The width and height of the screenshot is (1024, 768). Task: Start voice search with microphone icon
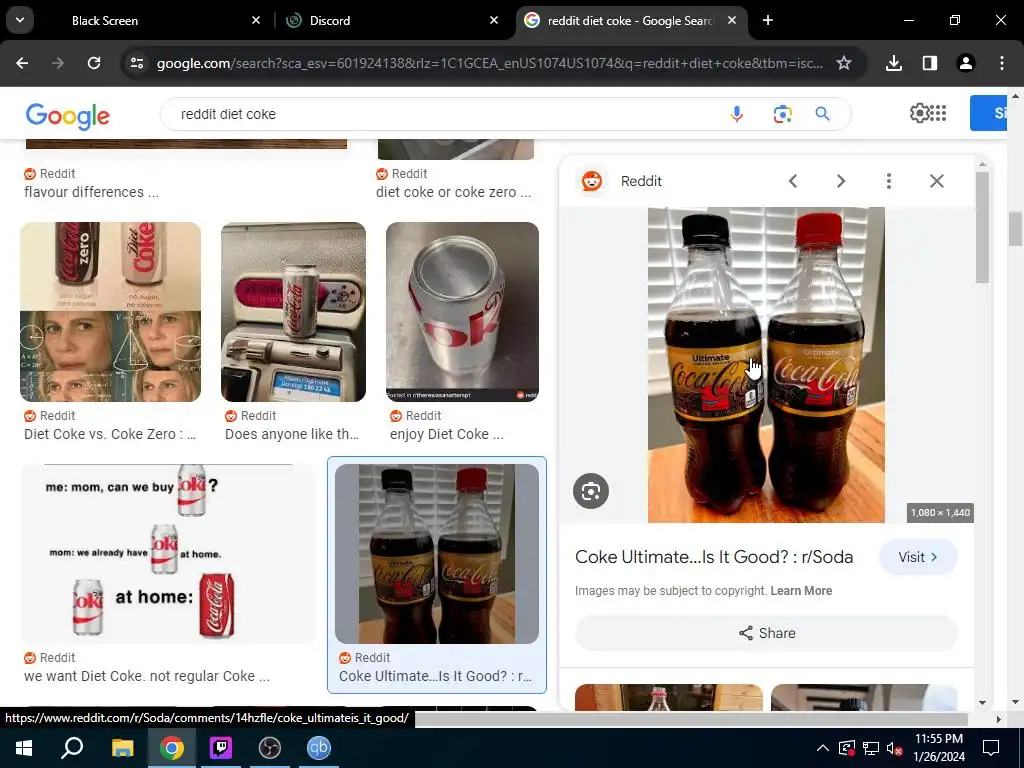(737, 114)
